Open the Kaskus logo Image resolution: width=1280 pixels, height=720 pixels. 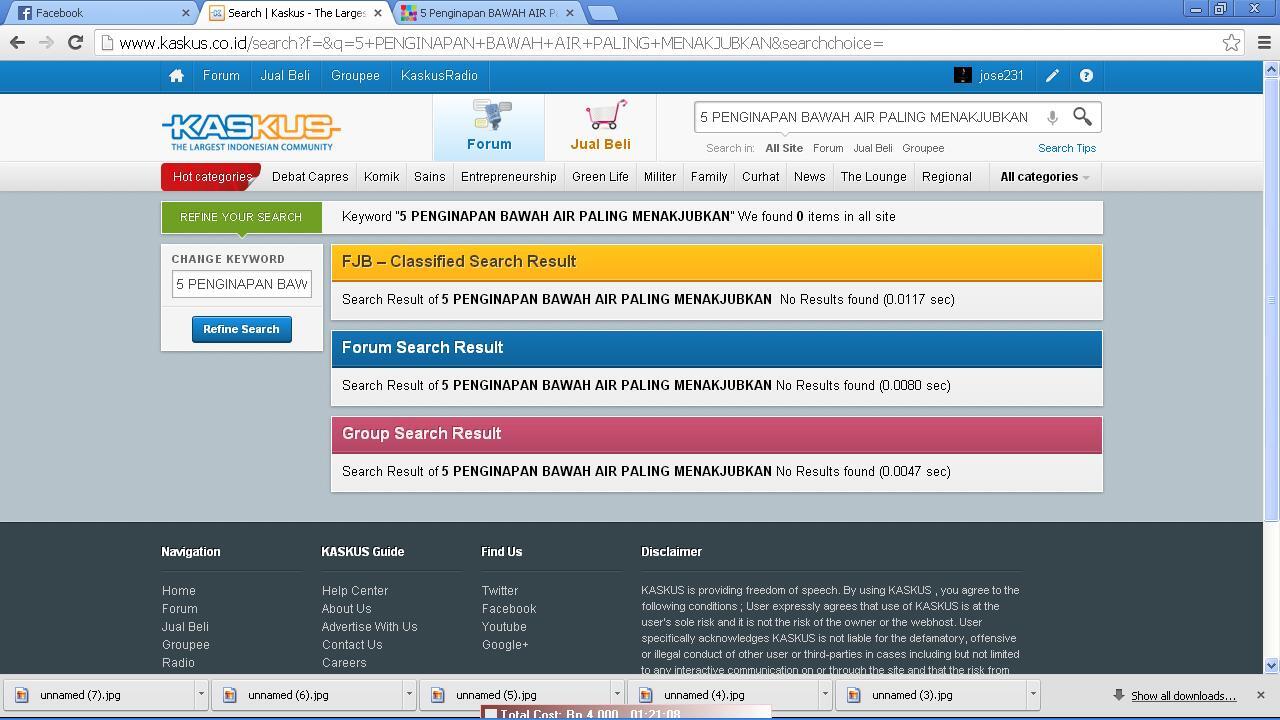tap(251, 132)
